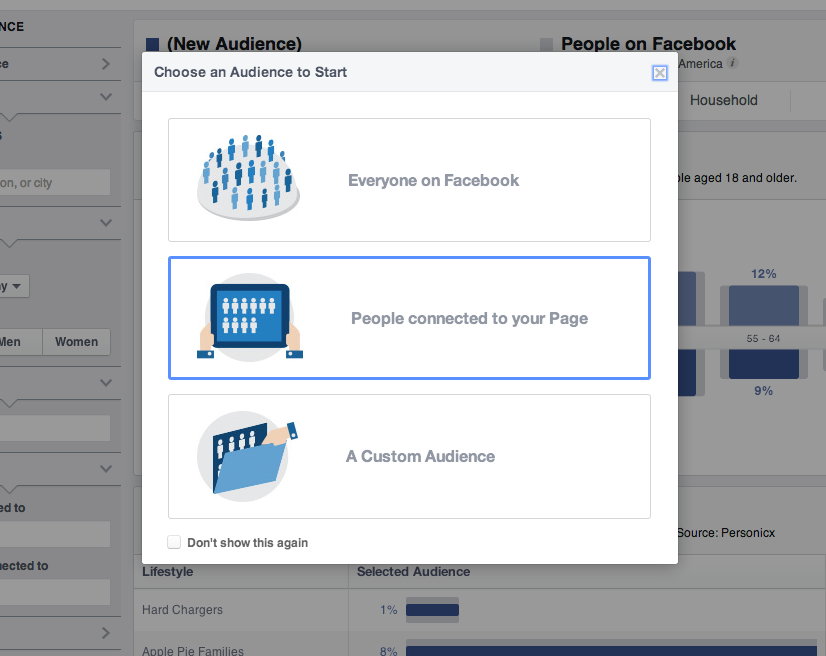The image size is (826, 656).
Task: Close the Choose an Audience dialog
Action: [x=660, y=73]
